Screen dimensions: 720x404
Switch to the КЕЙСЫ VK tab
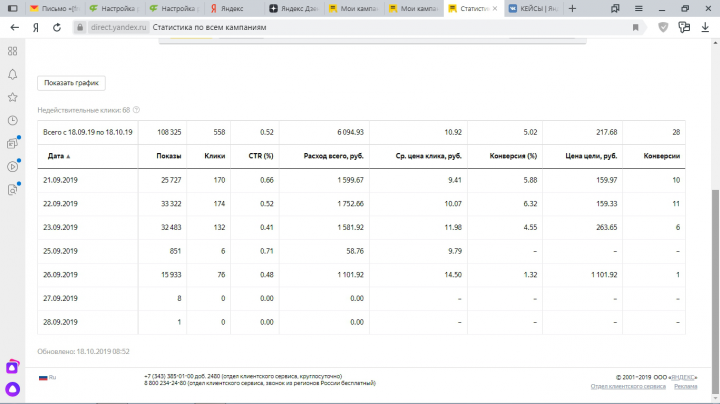pos(534,8)
